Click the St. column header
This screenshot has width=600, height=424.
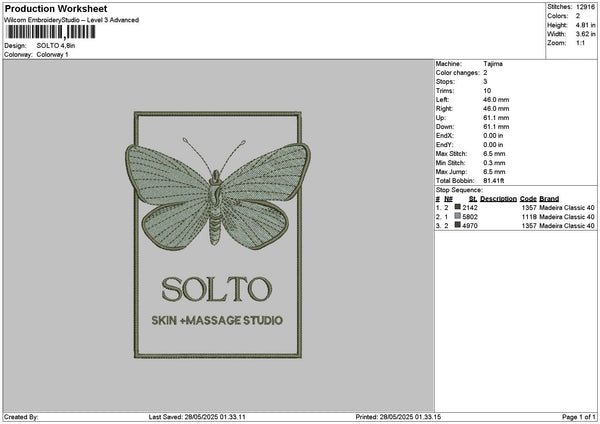[x=472, y=199]
